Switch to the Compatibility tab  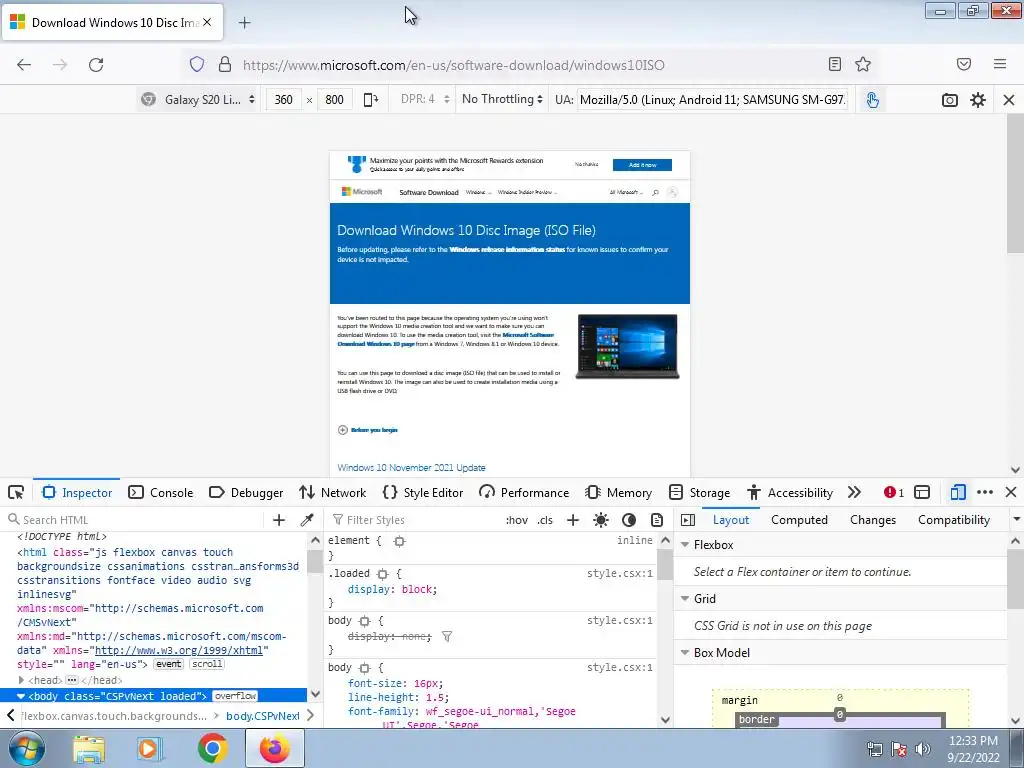(x=953, y=520)
